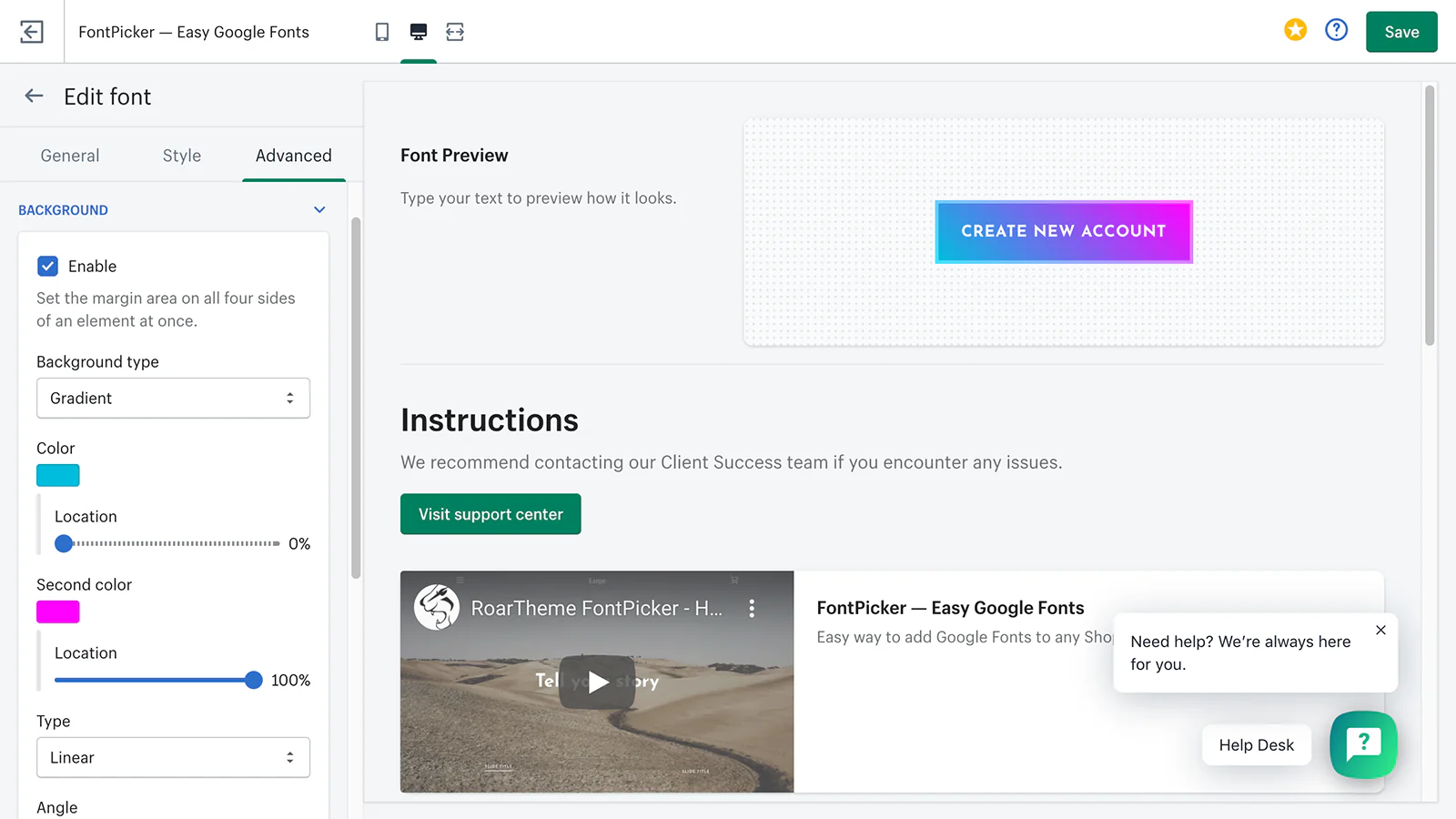Click the BACKGROUND section heading
Viewport: 1456px width, 819px height.
pyautogui.click(x=63, y=210)
